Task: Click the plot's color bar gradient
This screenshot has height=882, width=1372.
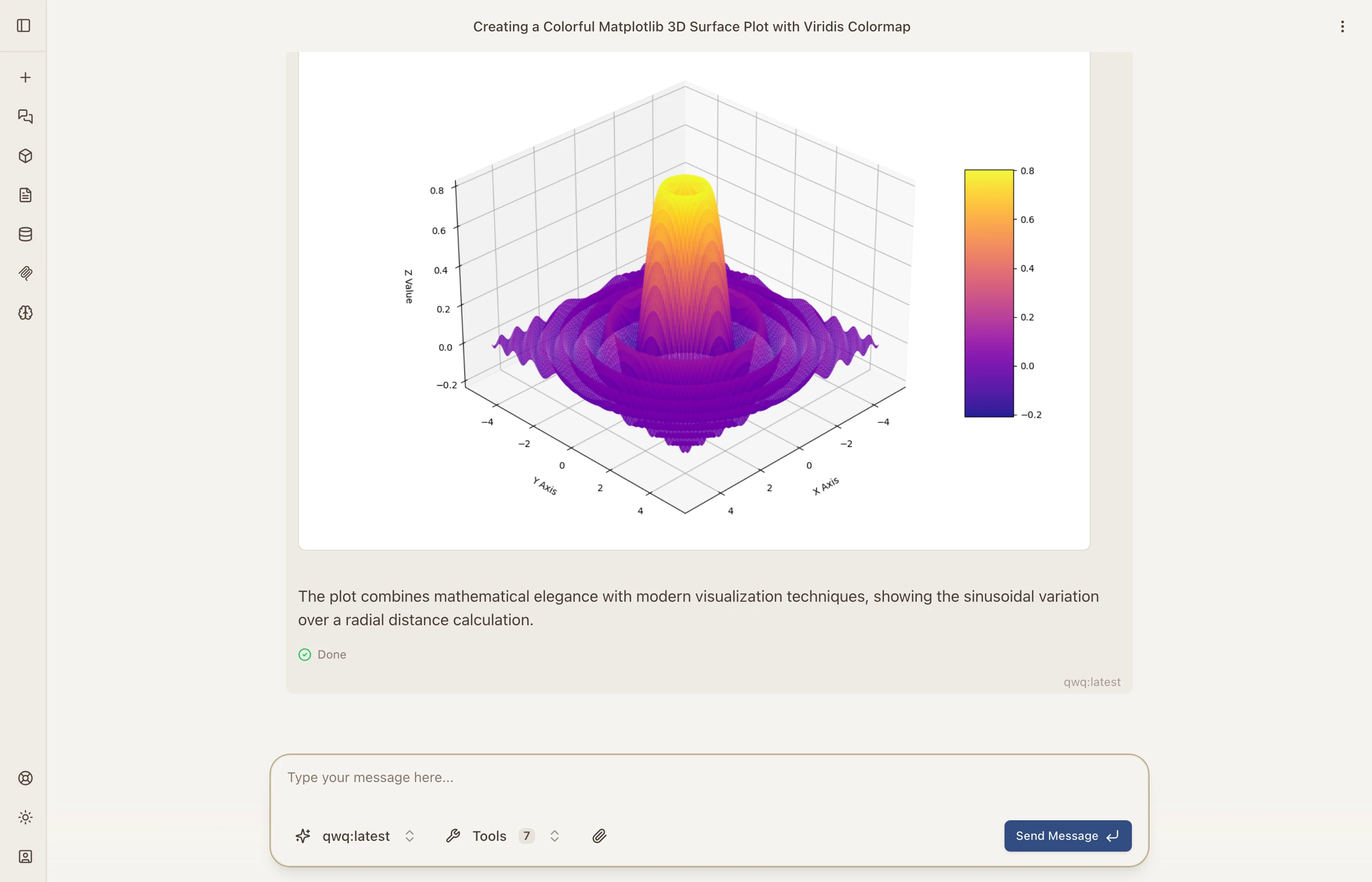Action: coord(989,293)
